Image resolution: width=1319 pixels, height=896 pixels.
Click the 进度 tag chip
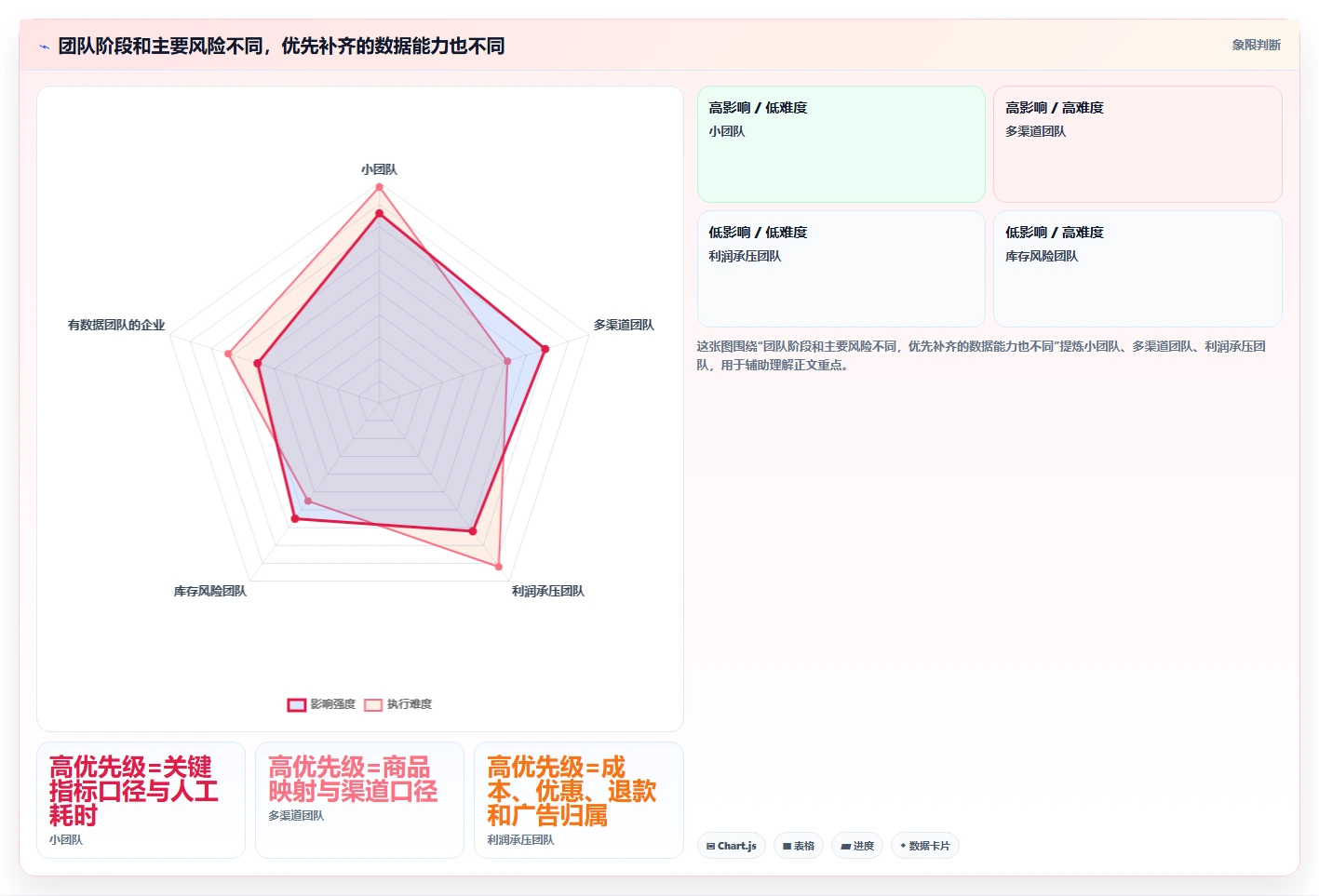tap(857, 846)
